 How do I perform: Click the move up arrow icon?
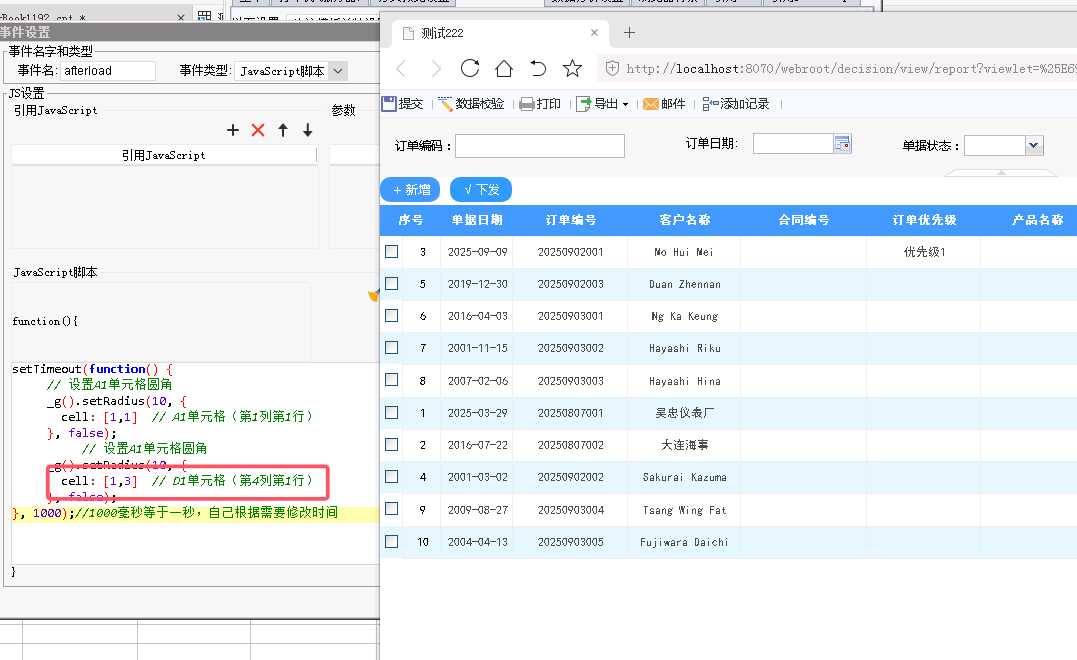pyautogui.click(x=283, y=130)
